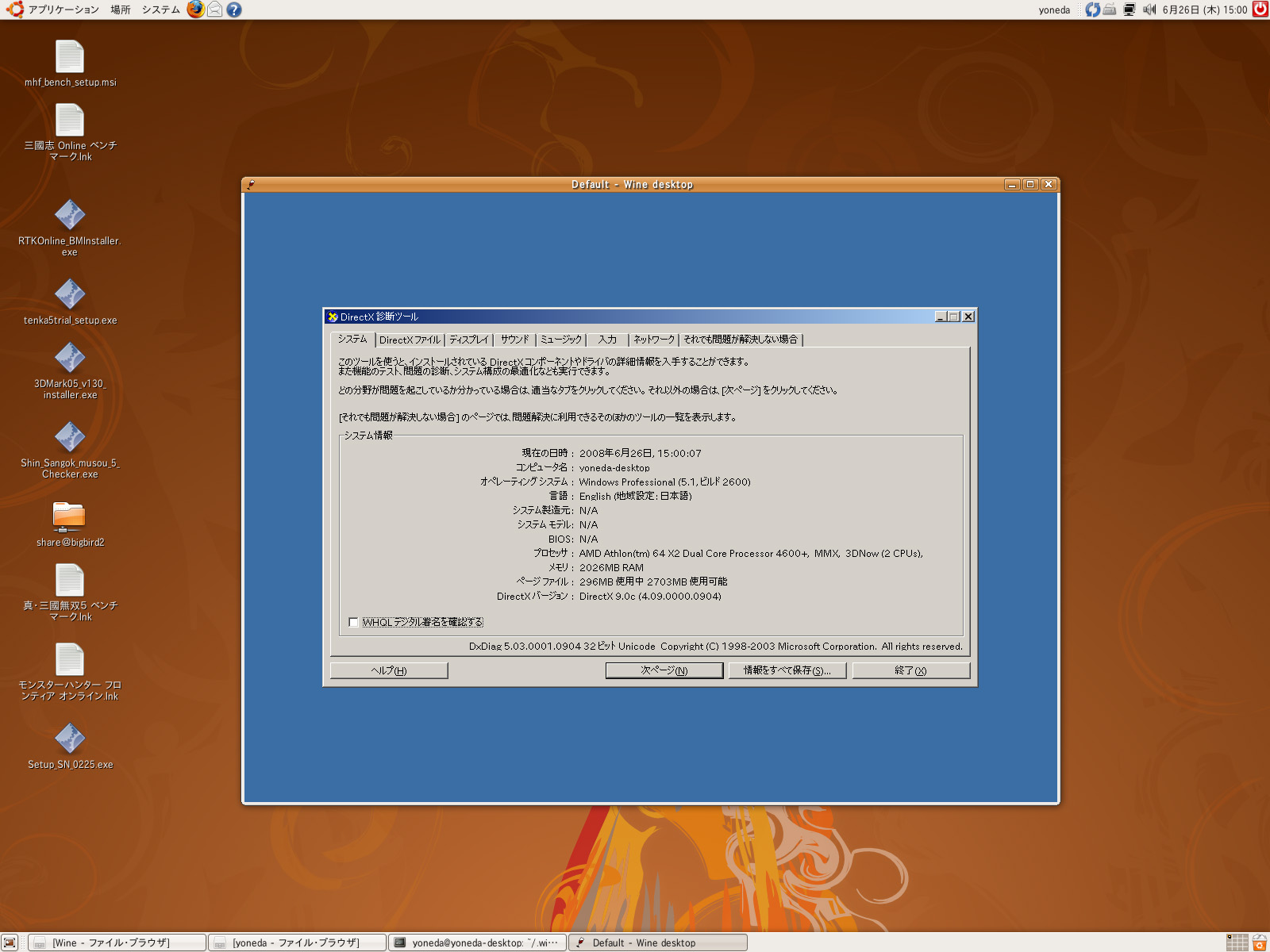The height and width of the screenshot is (952, 1270).
Task: Click the yoneda user name in top panel
Action: point(1054,10)
